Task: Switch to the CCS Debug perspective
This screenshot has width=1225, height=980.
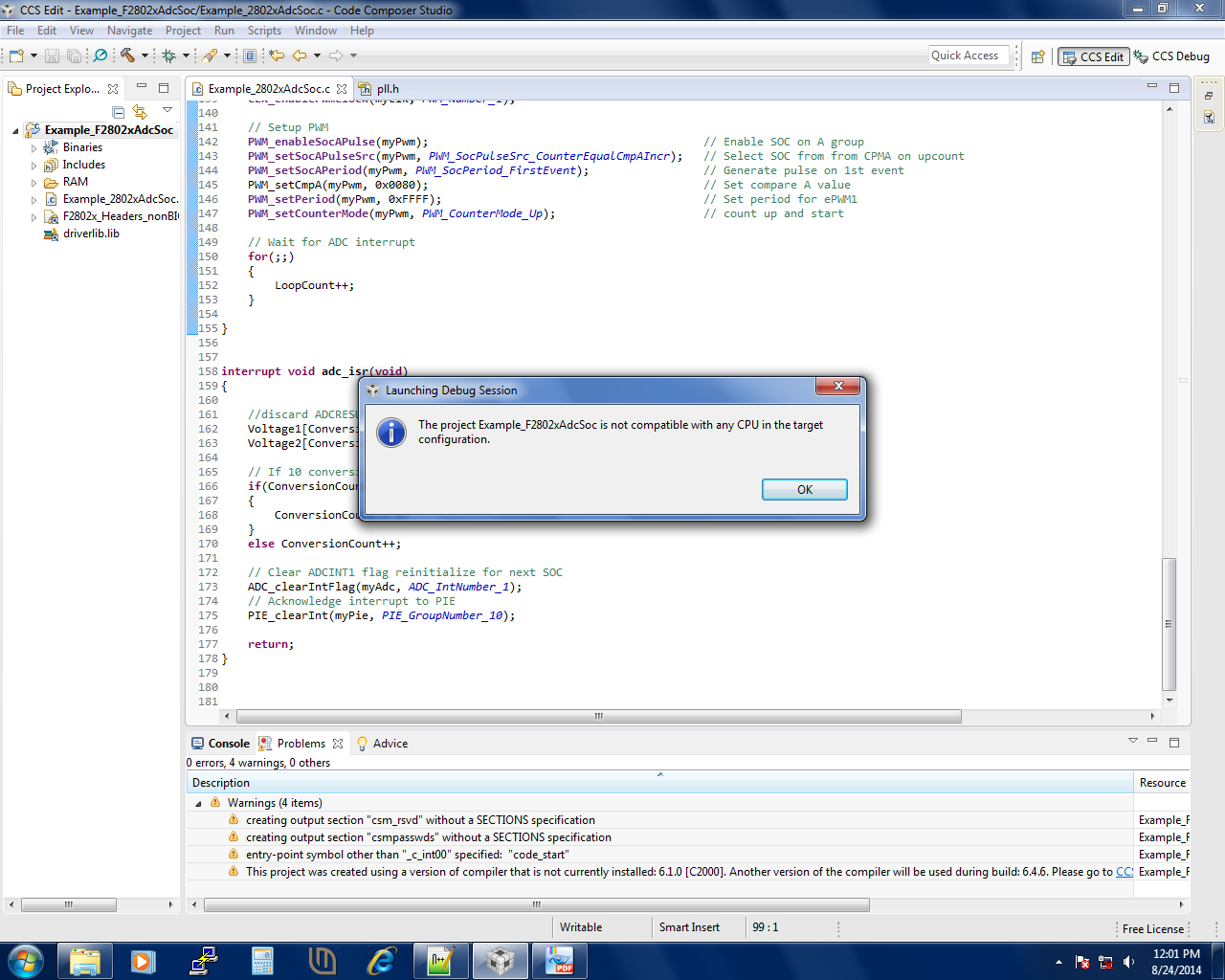Action: 1169,56
